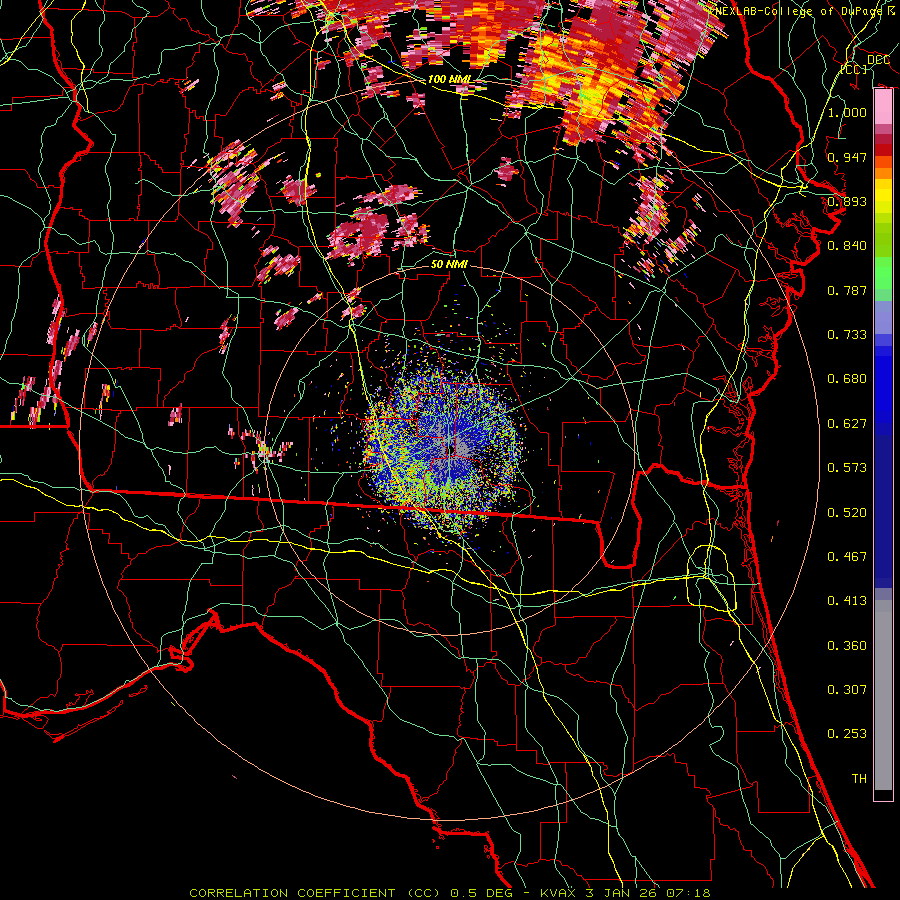The image size is (900, 900).
Task: Click the [CC] legend heading
Action: click(854, 69)
